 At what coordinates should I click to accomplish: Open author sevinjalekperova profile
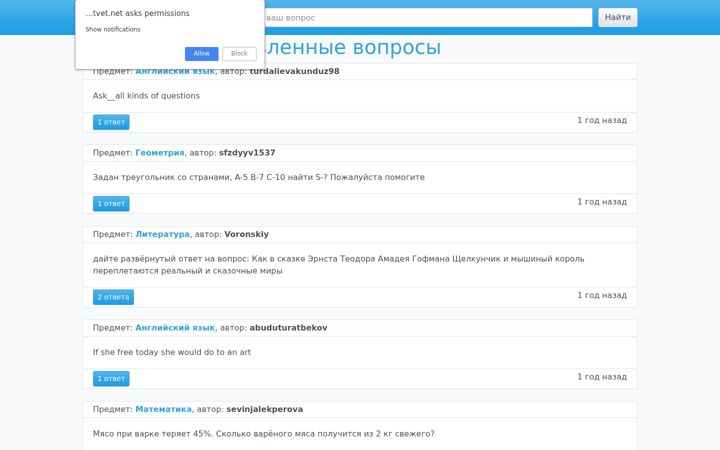tap(264, 409)
